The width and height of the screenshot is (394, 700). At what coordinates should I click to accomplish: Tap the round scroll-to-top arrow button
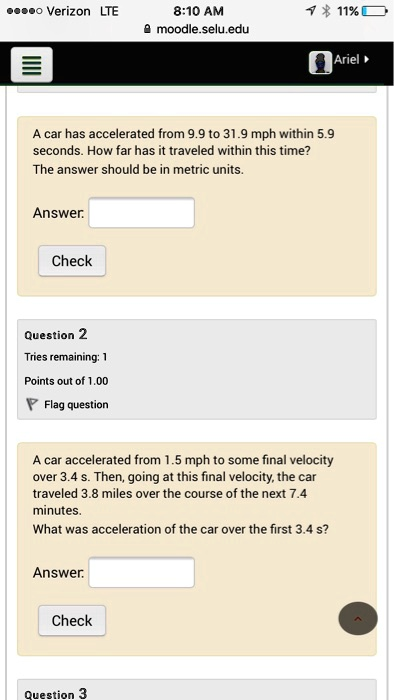click(358, 618)
